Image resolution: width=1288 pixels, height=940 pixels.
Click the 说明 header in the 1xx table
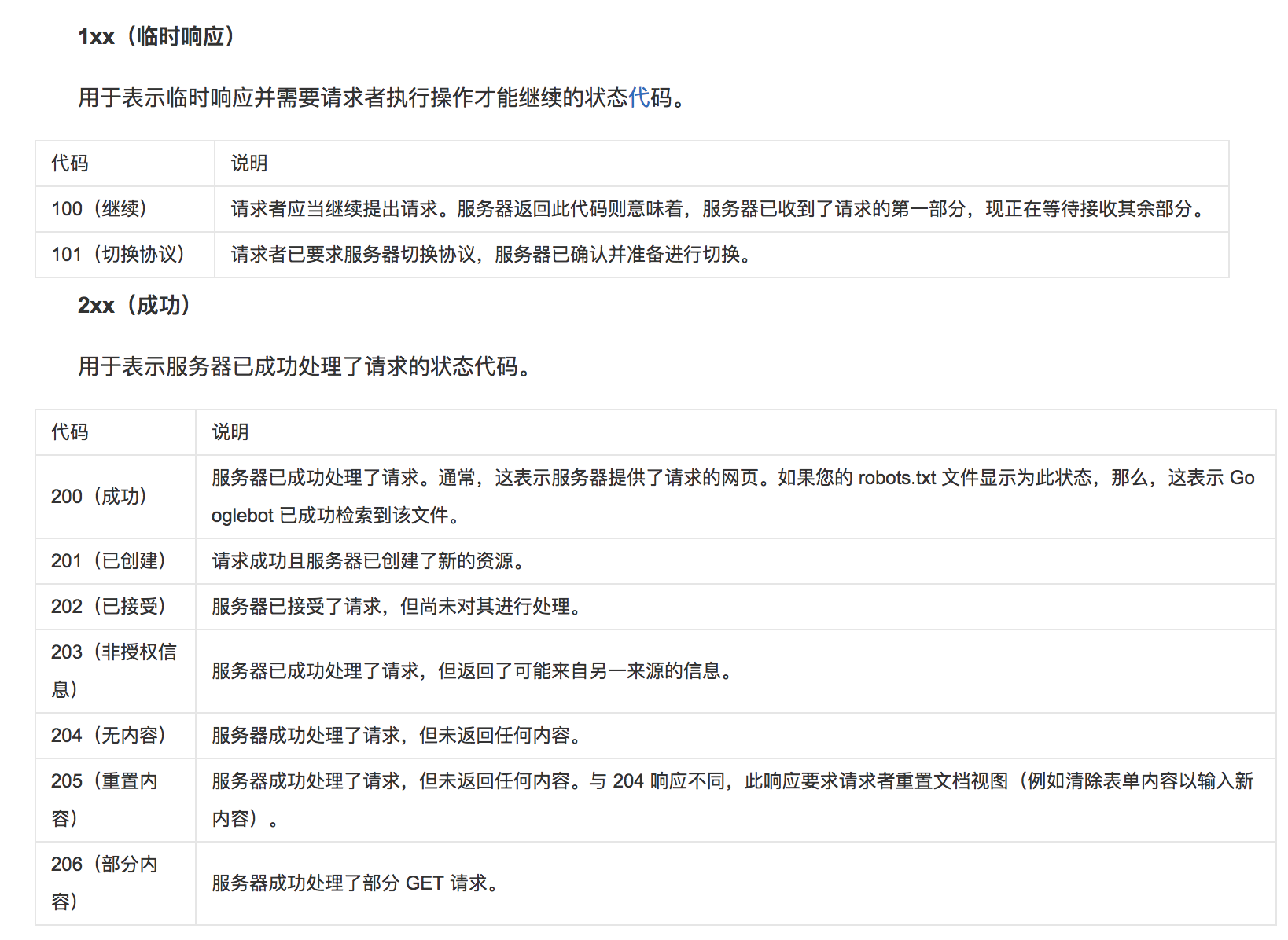pos(249,163)
